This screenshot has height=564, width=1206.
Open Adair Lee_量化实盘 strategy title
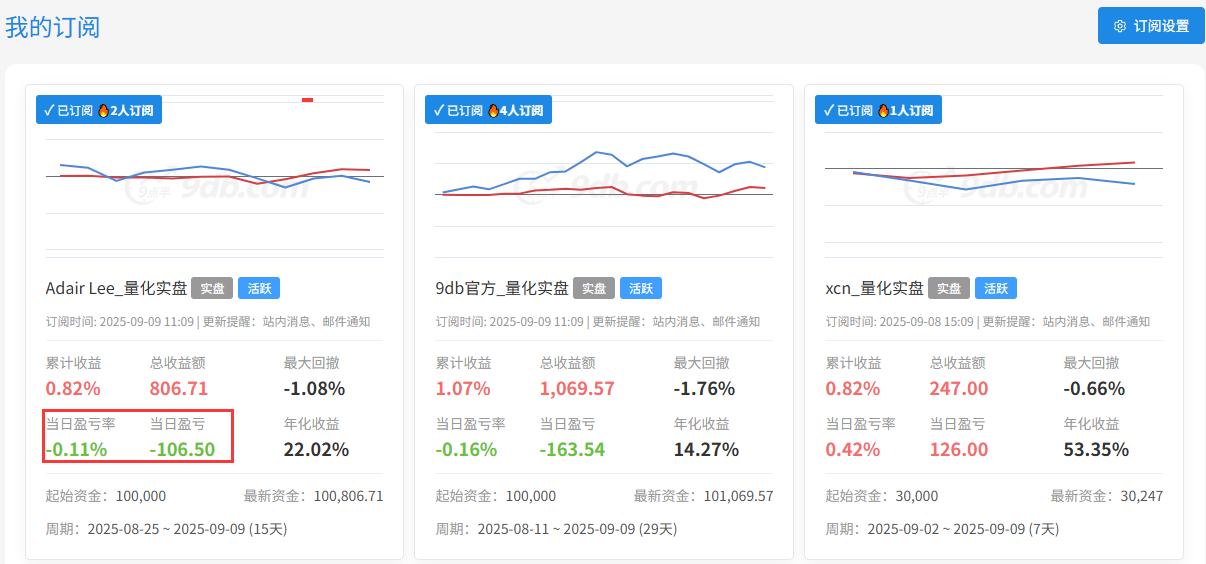coord(116,288)
